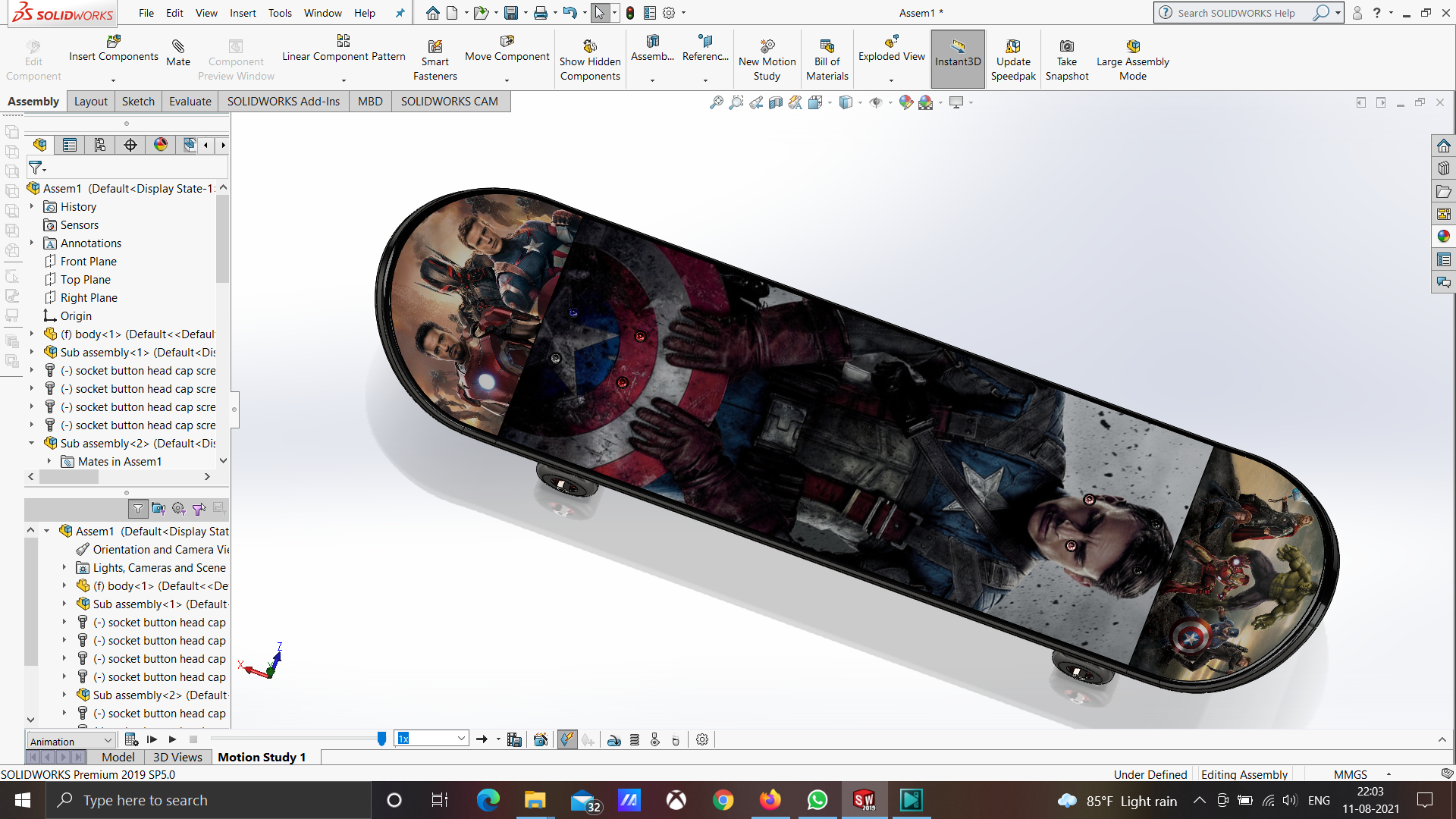Toggle Autokey in motion toolbar
The width and height of the screenshot is (1456, 819).
click(x=567, y=739)
